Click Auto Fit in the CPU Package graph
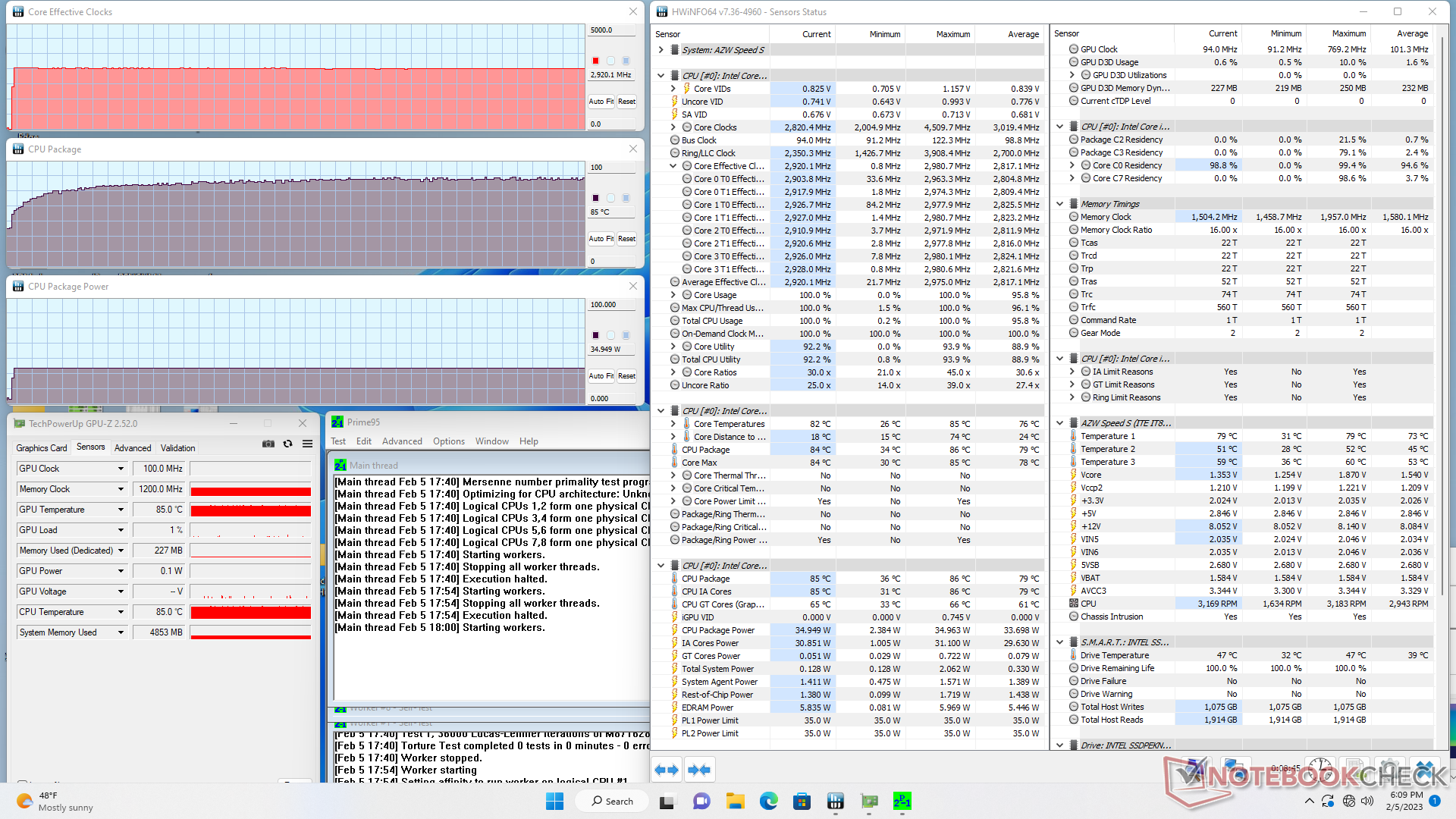Image resolution: width=1456 pixels, height=819 pixels. pos(601,239)
